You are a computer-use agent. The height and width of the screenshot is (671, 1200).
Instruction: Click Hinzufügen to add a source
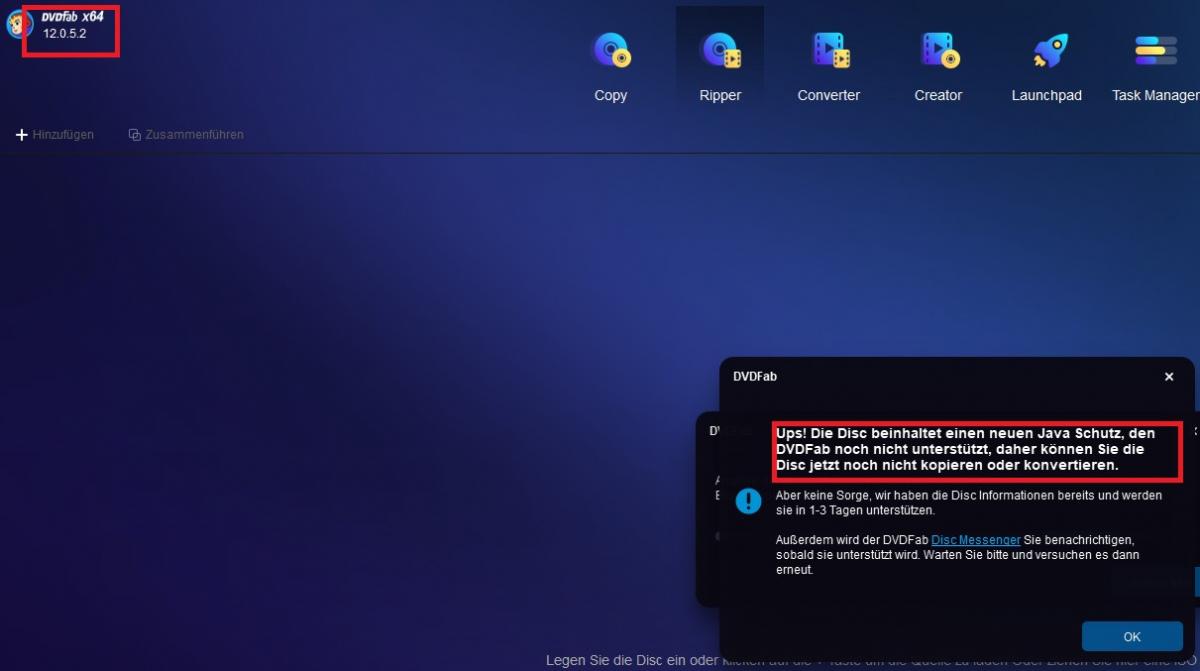tap(55, 135)
